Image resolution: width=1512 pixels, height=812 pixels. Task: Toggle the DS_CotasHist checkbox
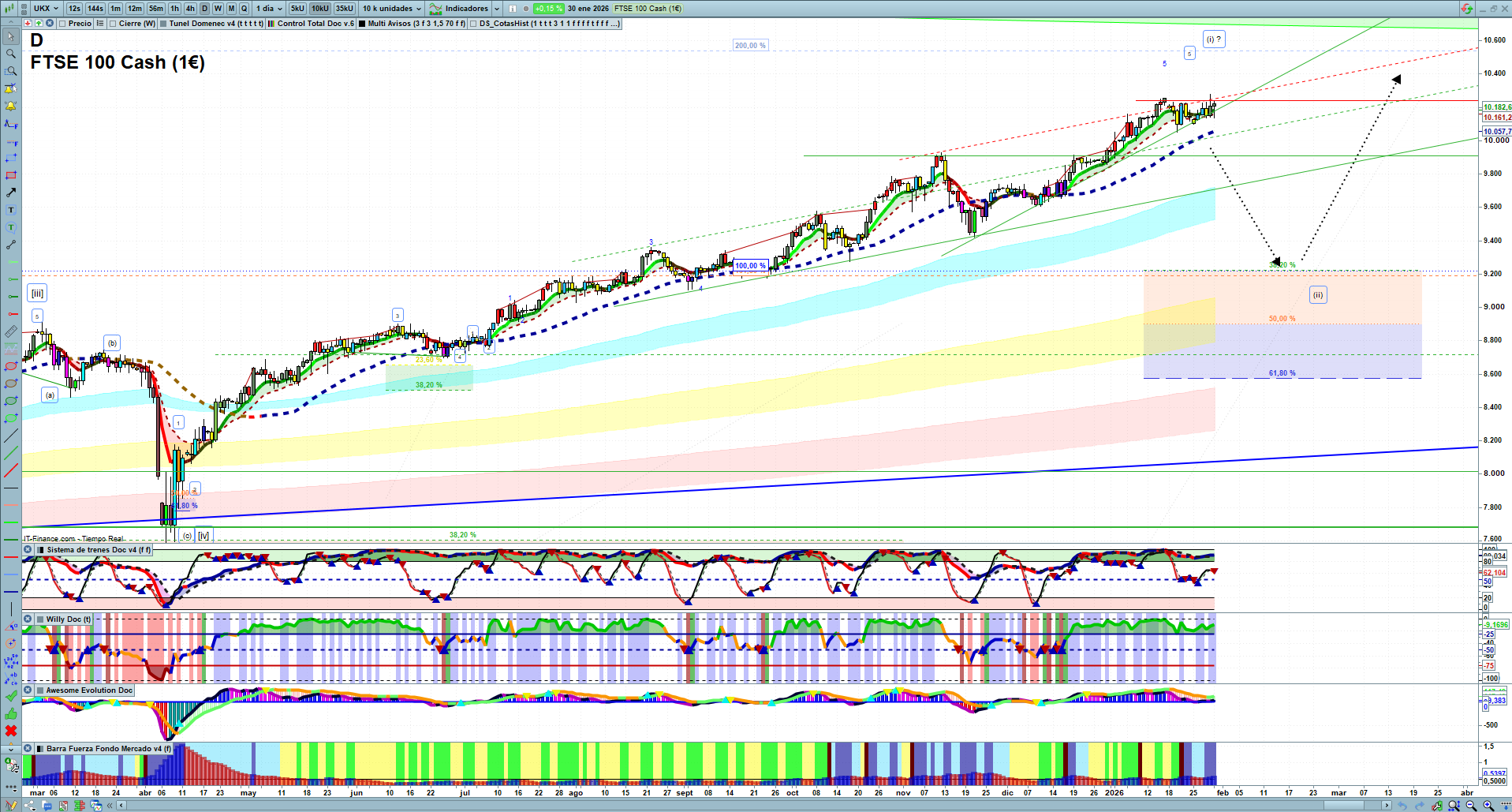tap(473, 24)
